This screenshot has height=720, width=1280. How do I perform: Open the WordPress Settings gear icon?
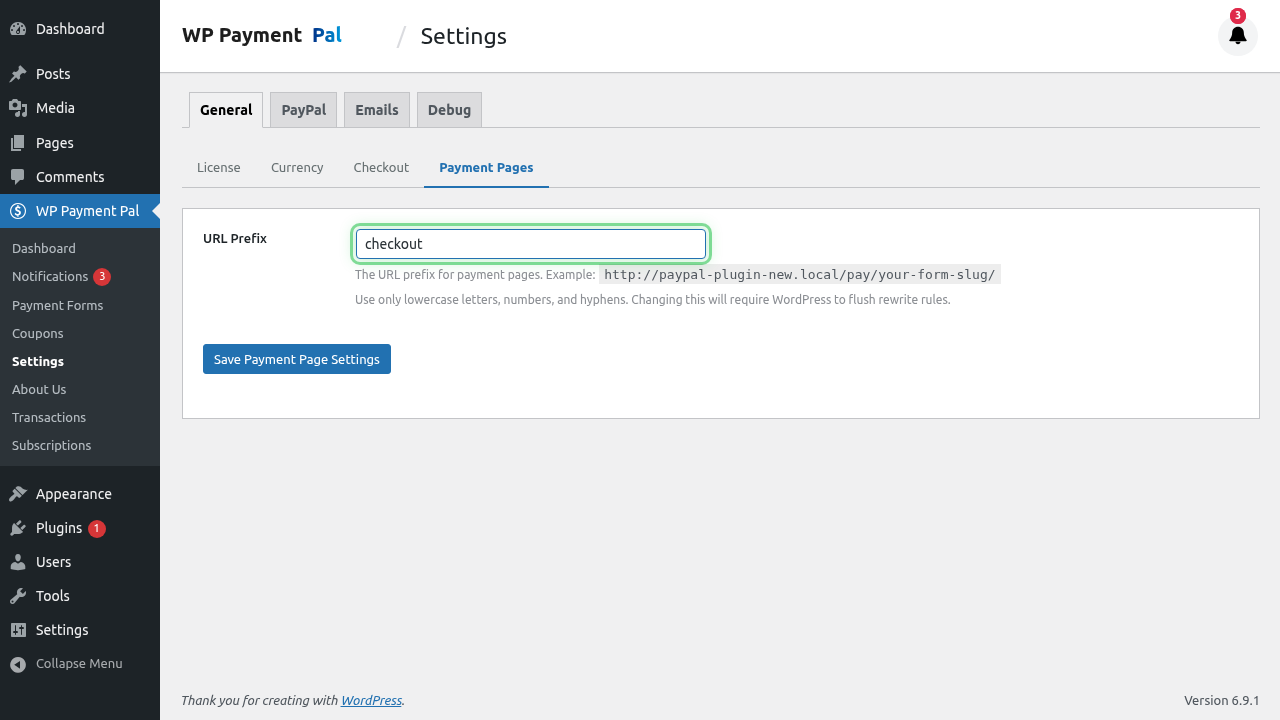tap(18, 629)
